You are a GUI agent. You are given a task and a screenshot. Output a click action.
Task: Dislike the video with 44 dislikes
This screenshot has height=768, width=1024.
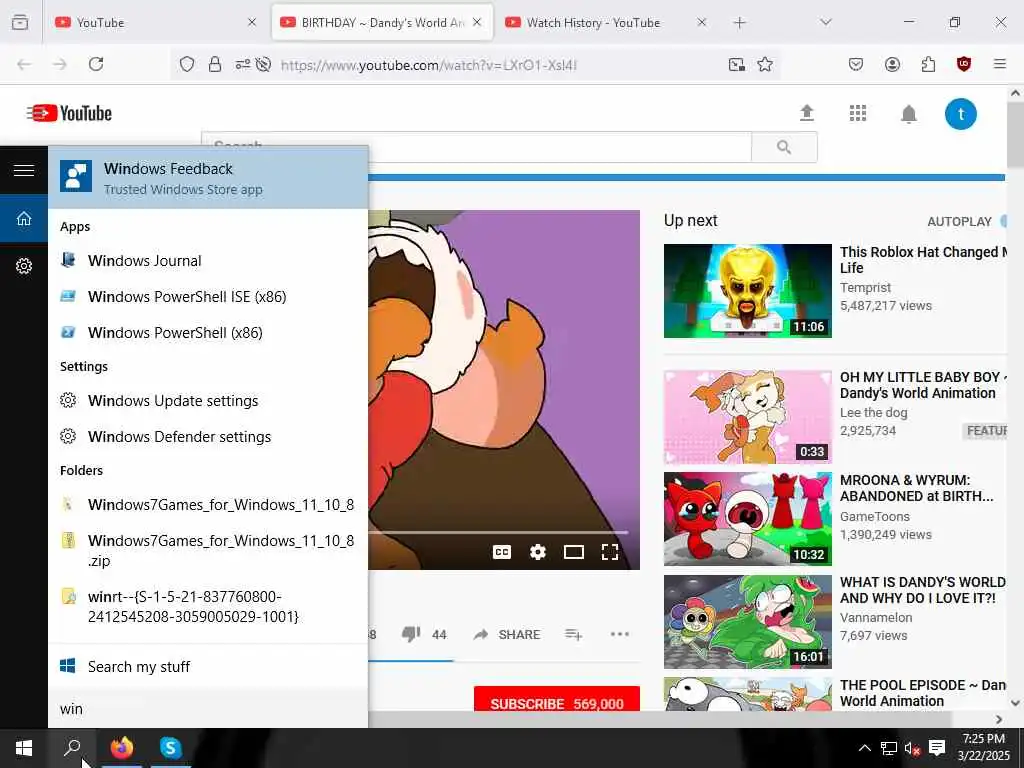pos(424,634)
